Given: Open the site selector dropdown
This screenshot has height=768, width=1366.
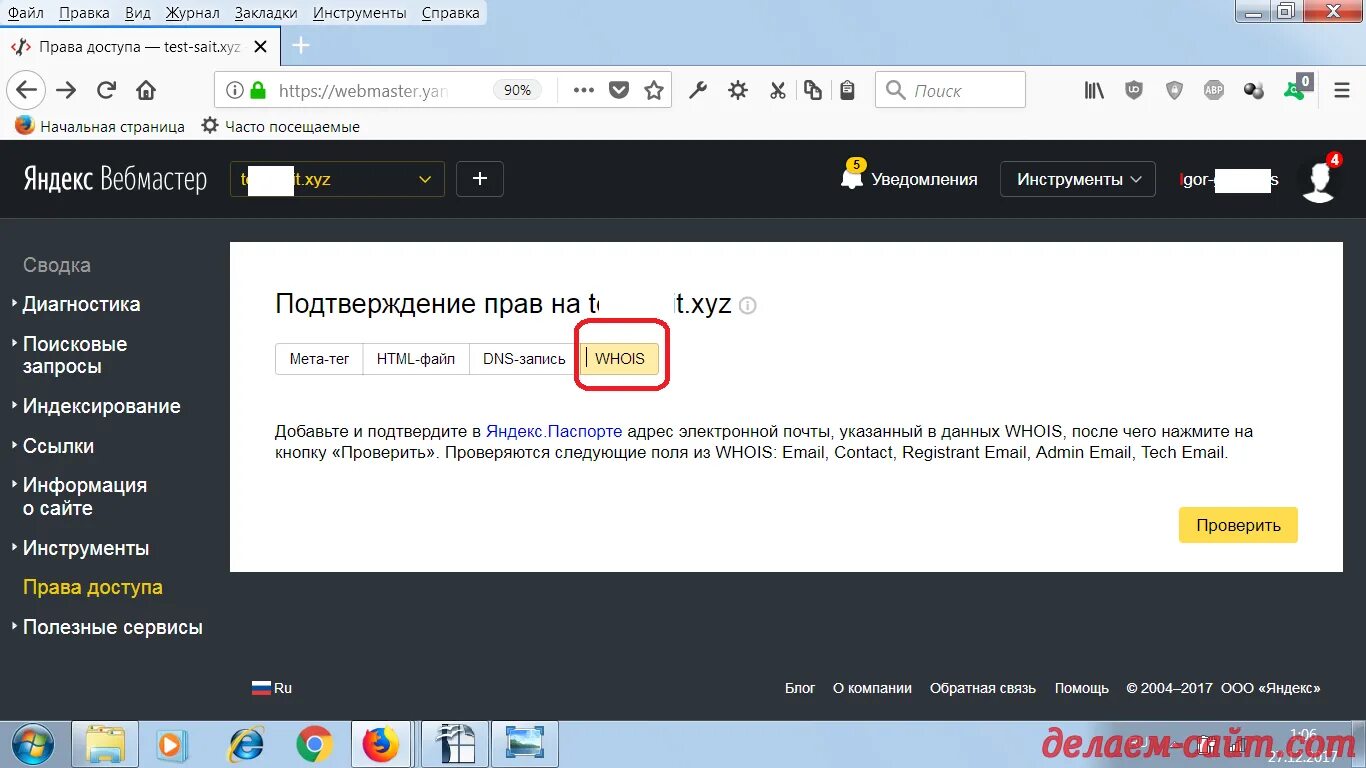Looking at the screenshot, I should click(x=337, y=179).
